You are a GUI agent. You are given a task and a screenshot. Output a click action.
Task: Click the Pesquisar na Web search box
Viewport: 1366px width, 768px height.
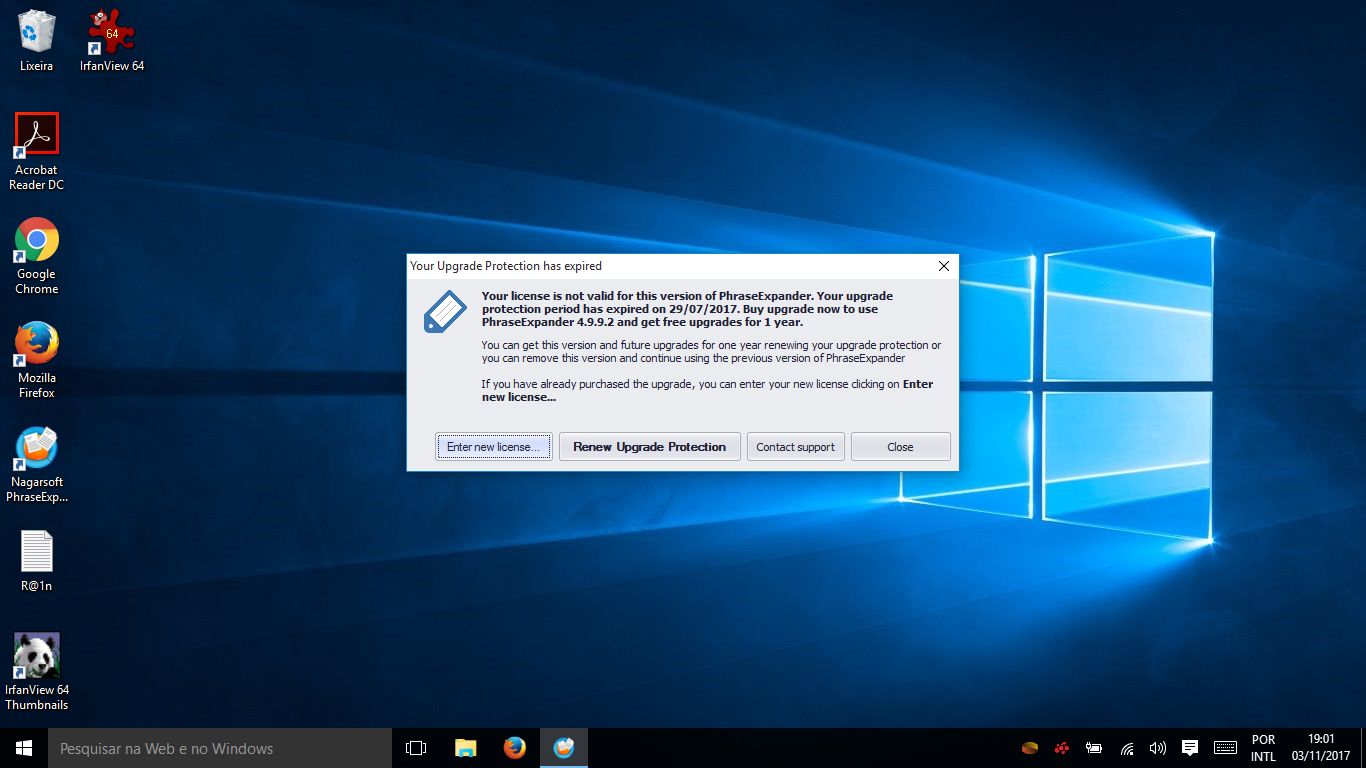[220, 748]
